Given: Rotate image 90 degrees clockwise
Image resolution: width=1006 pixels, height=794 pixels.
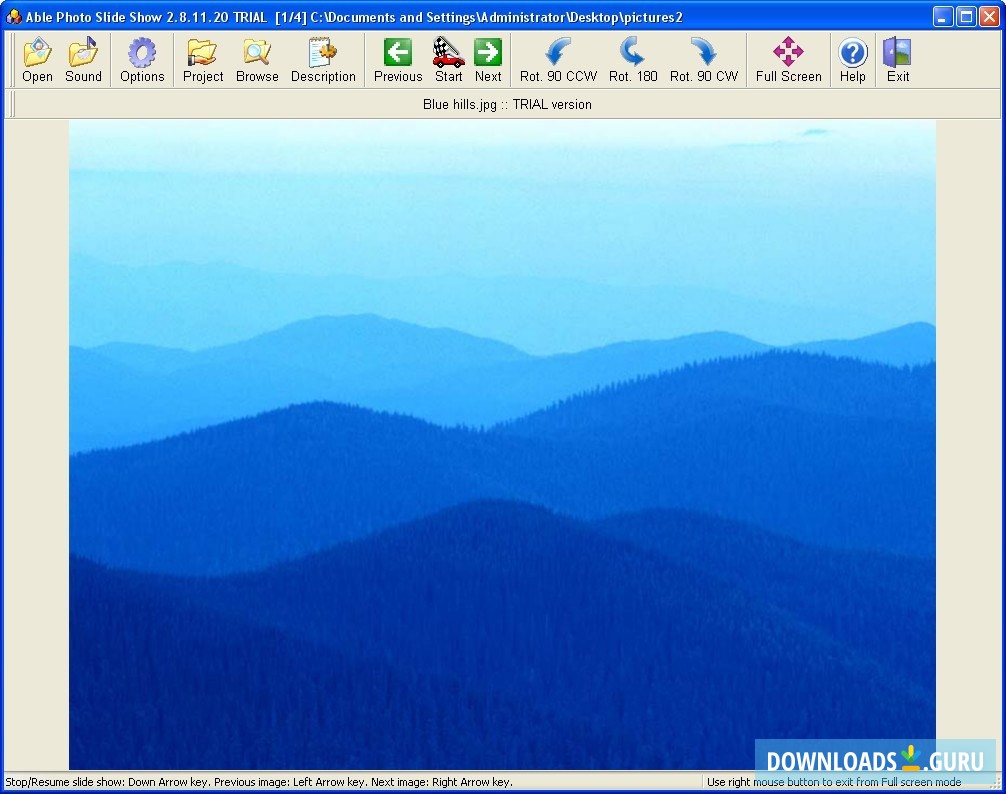Looking at the screenshot, I should click(703, 58).
